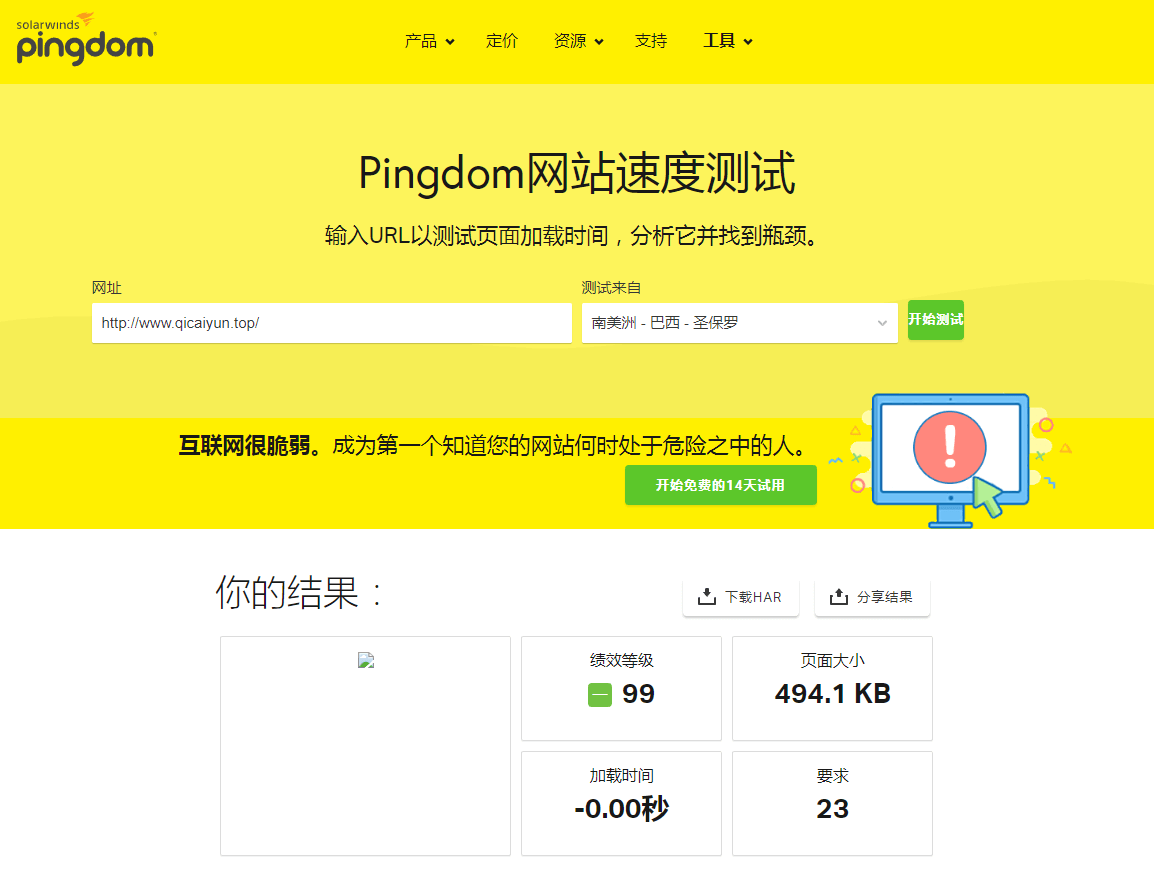The width and height of the screenshot is (1154, 869).
Task: Expand the 资源 dropdown menu
Action: pyautogui.click(x=578, y=41)
